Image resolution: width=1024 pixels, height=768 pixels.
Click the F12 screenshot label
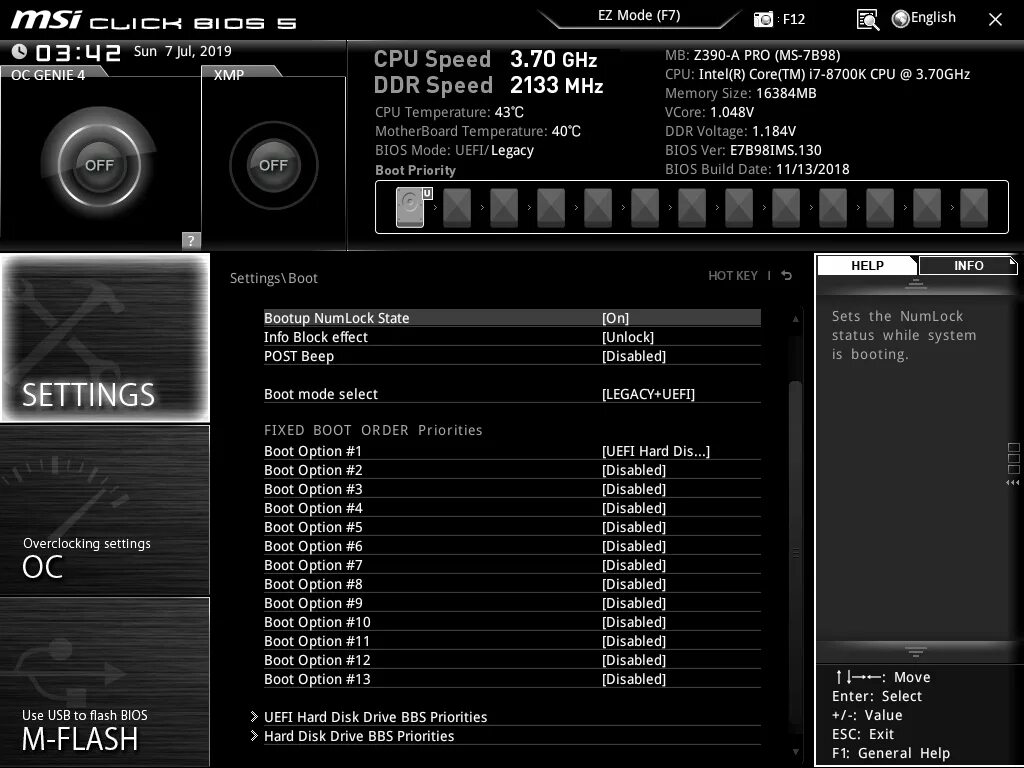pyautogui.click(x=793, y=19)
